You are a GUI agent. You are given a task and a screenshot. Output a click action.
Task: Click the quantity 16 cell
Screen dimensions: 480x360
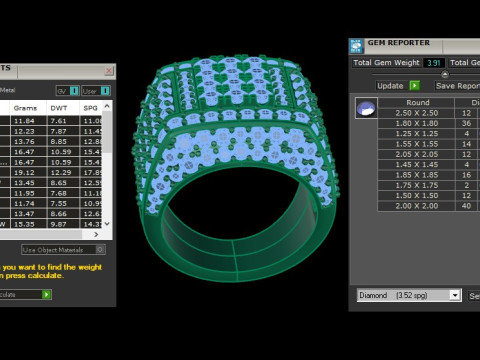pos(466,175)
